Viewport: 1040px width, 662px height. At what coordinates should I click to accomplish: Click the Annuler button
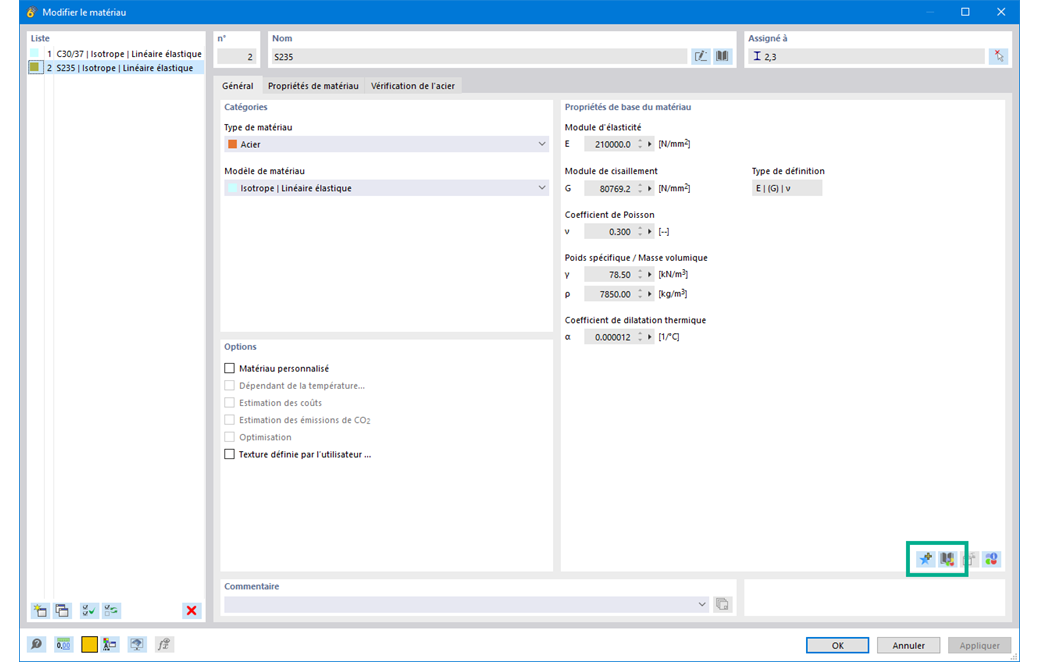[908, 645]
